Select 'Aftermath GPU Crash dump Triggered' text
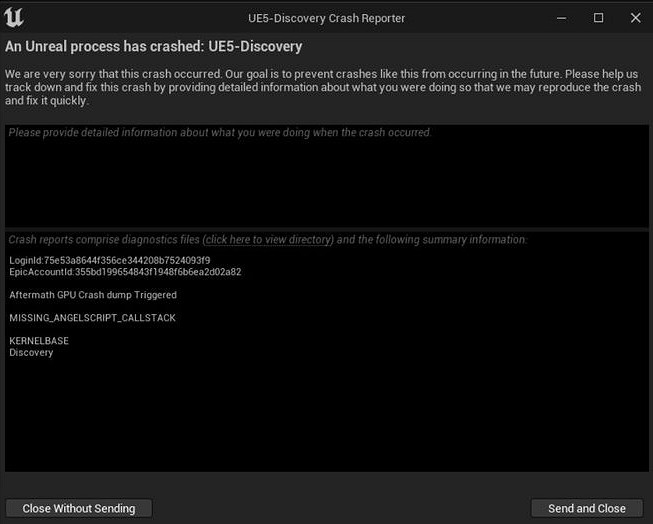Viewport: 653px width, 524px height. 93,295
